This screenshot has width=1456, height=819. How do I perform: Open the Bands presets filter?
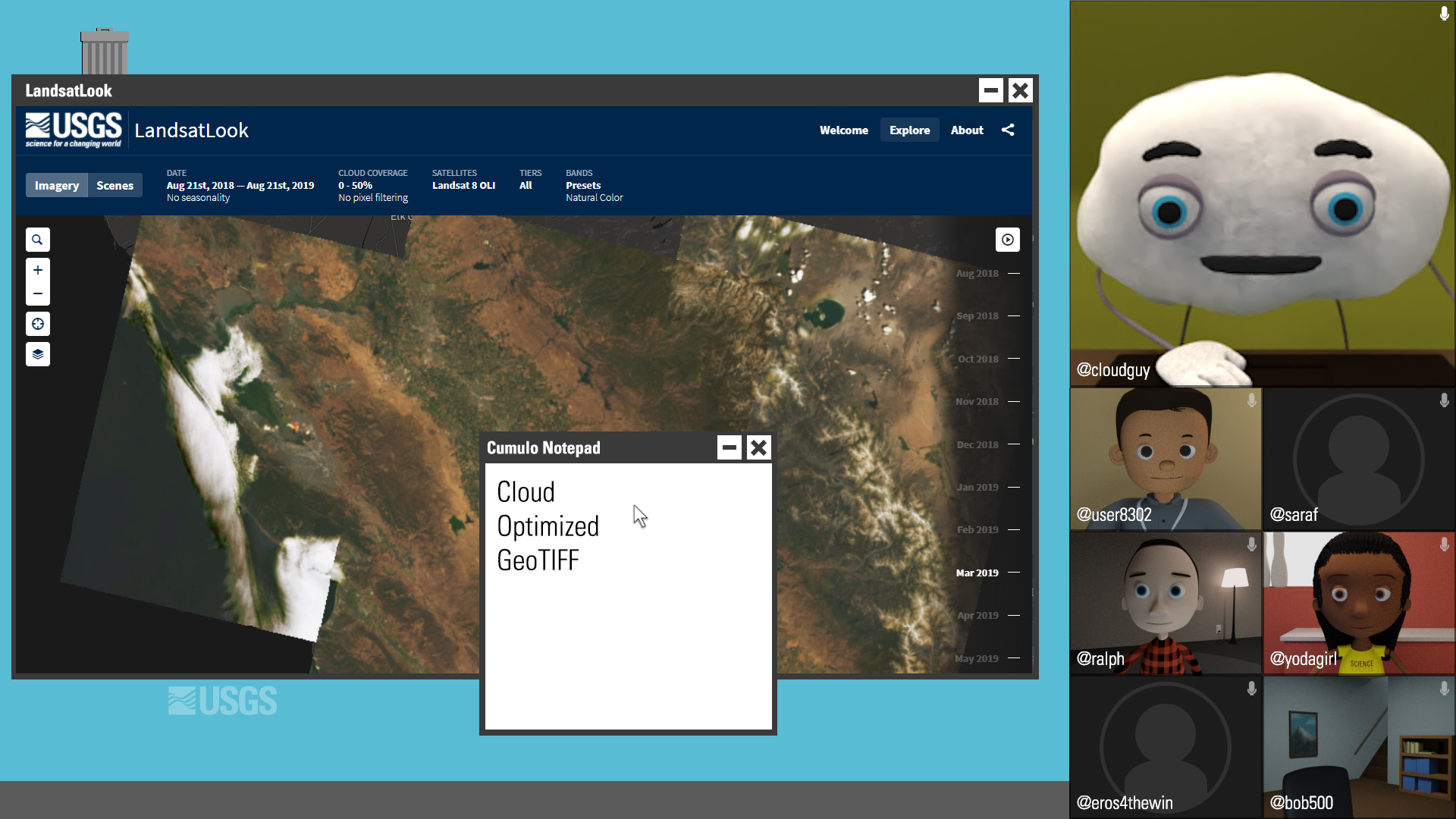click(595, 185)
